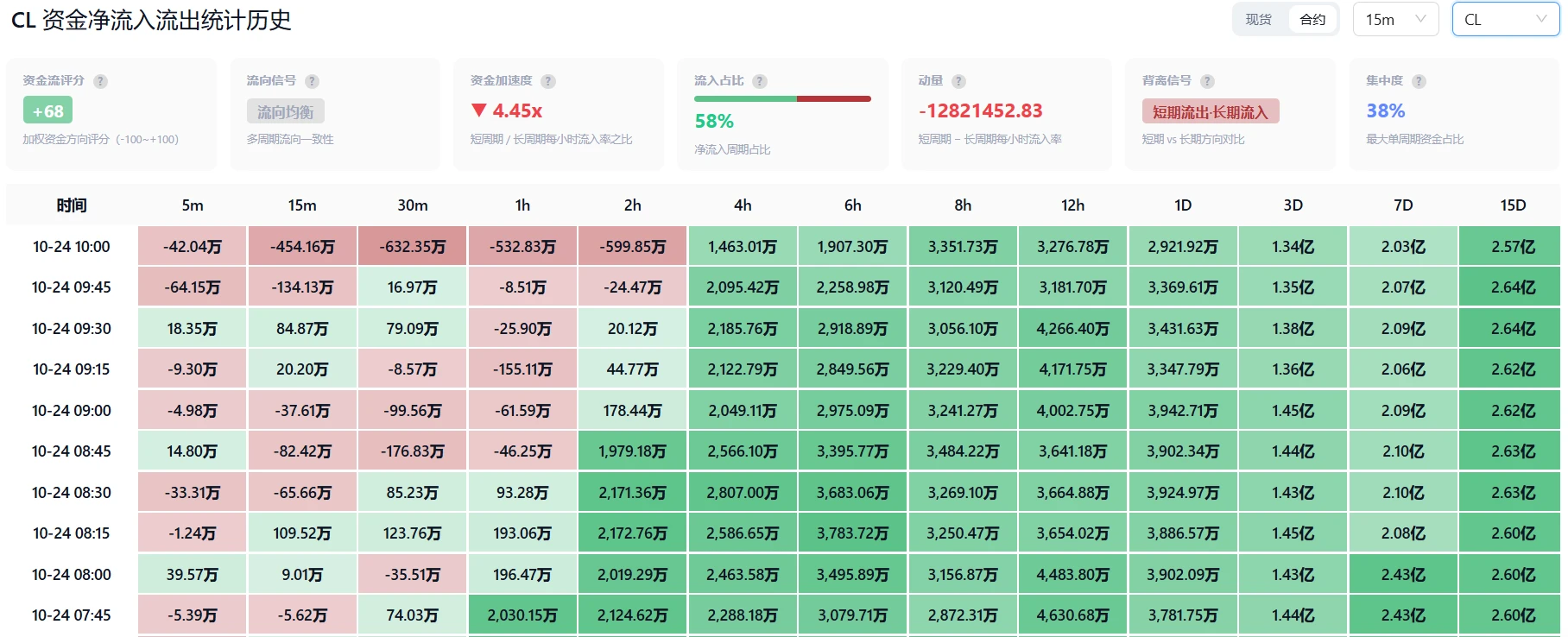This screenshot has height=637, width=1568.
Task: Select the 15D column header
Action: pos(1513,205)
